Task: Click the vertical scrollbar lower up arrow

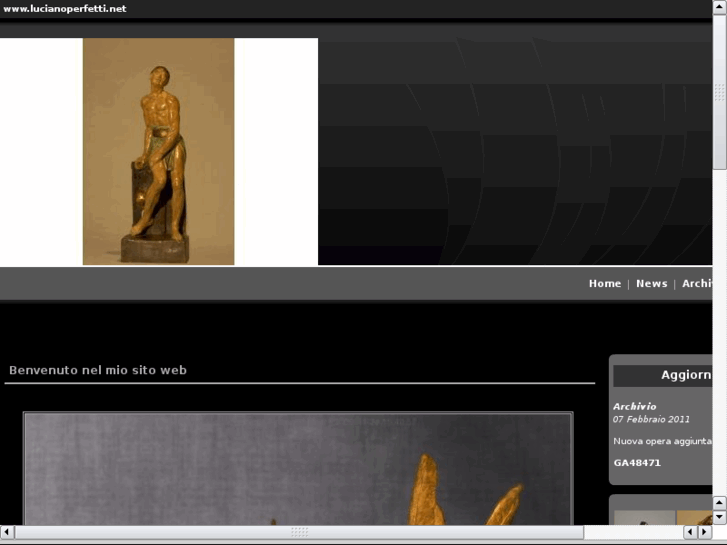Action: (720, 502)
